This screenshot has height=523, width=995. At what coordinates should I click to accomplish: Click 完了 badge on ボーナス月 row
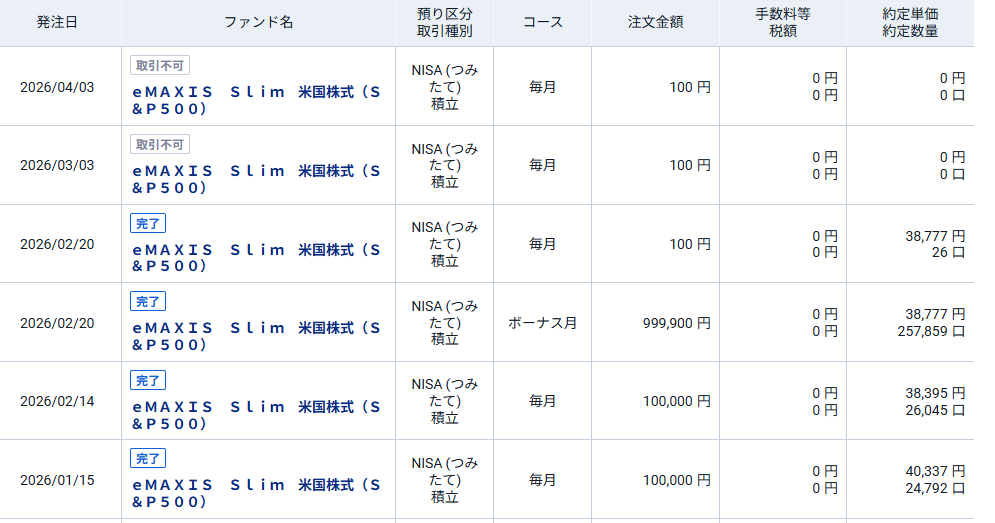click(148, 301)
